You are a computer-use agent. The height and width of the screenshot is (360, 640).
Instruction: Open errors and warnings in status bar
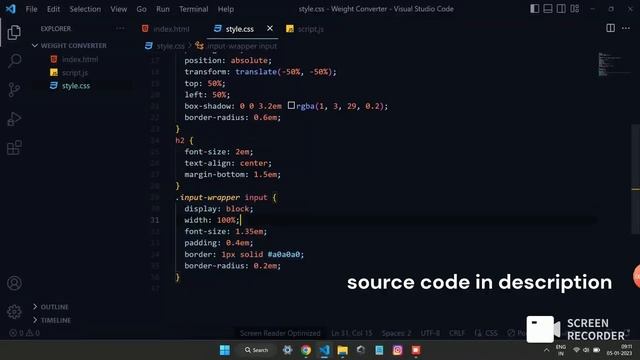coord(24,333)
